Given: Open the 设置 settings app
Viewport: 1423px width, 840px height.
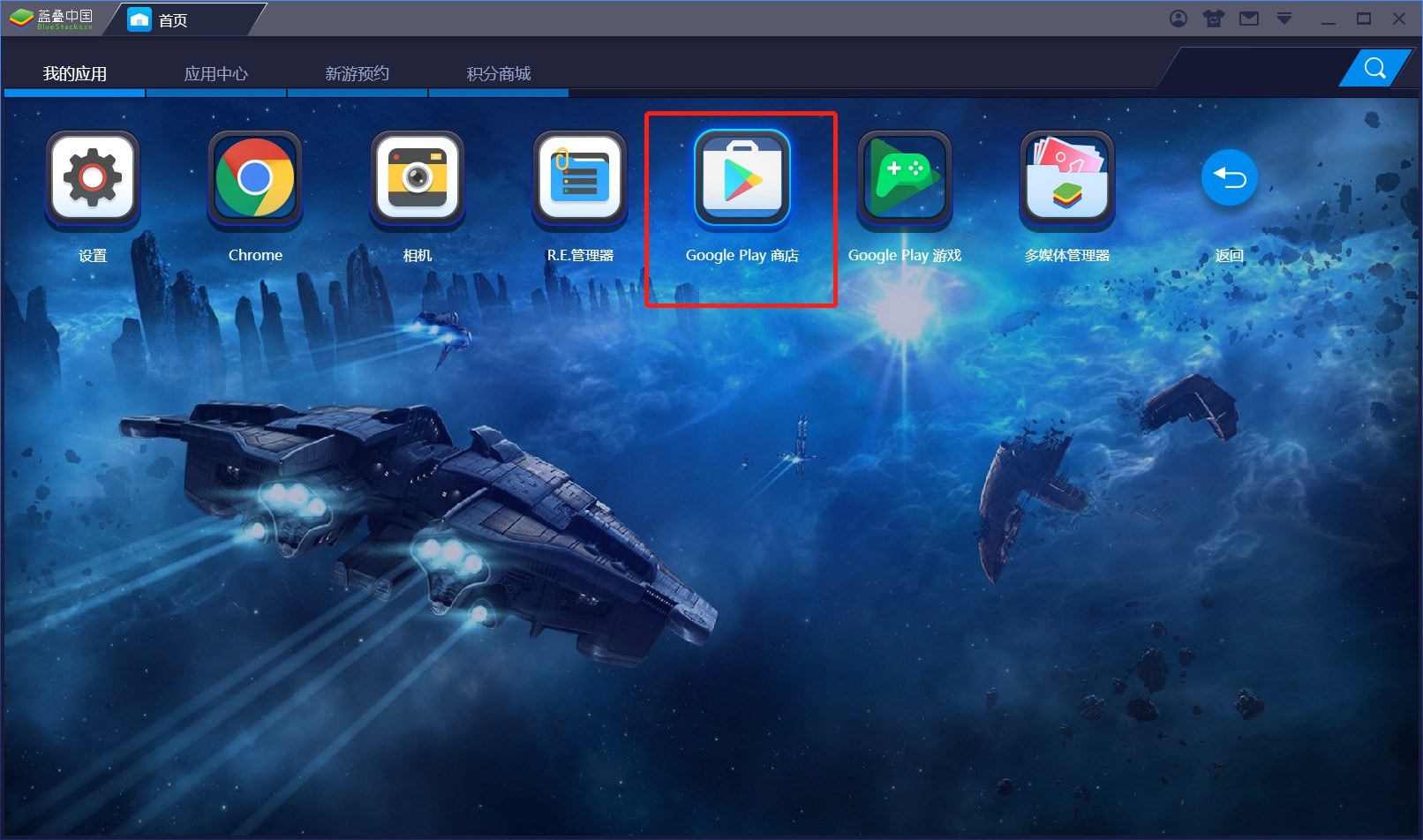Looking at the screenshot, I should (93, 178).
